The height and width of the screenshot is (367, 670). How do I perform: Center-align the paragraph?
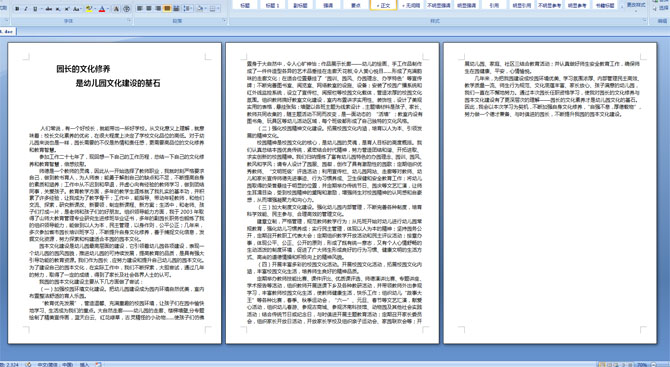pyautogui.click(x=149, y=8)
